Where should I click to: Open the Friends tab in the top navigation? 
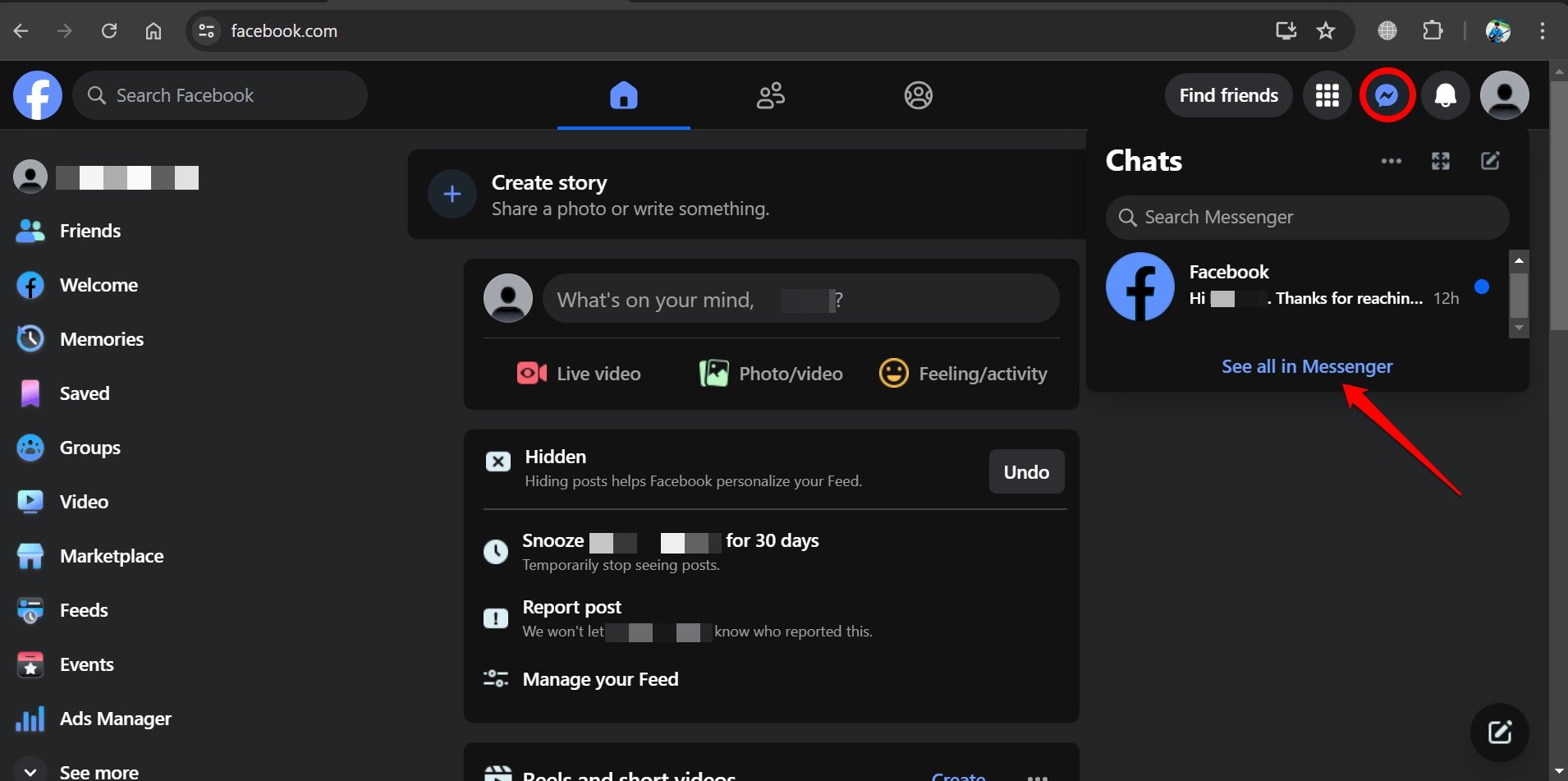click(771, 95)
